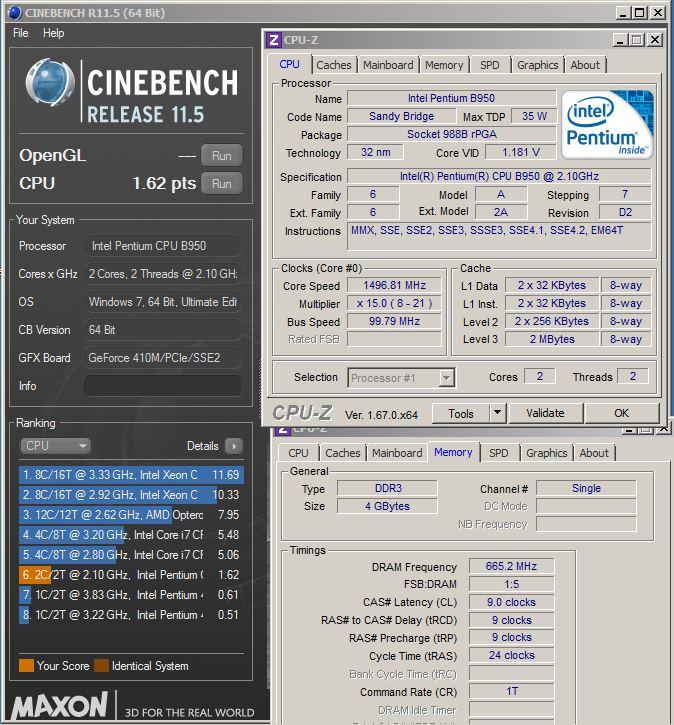Click the memory Type value DDR3
674x725 pixels.
tap(387, 489)
